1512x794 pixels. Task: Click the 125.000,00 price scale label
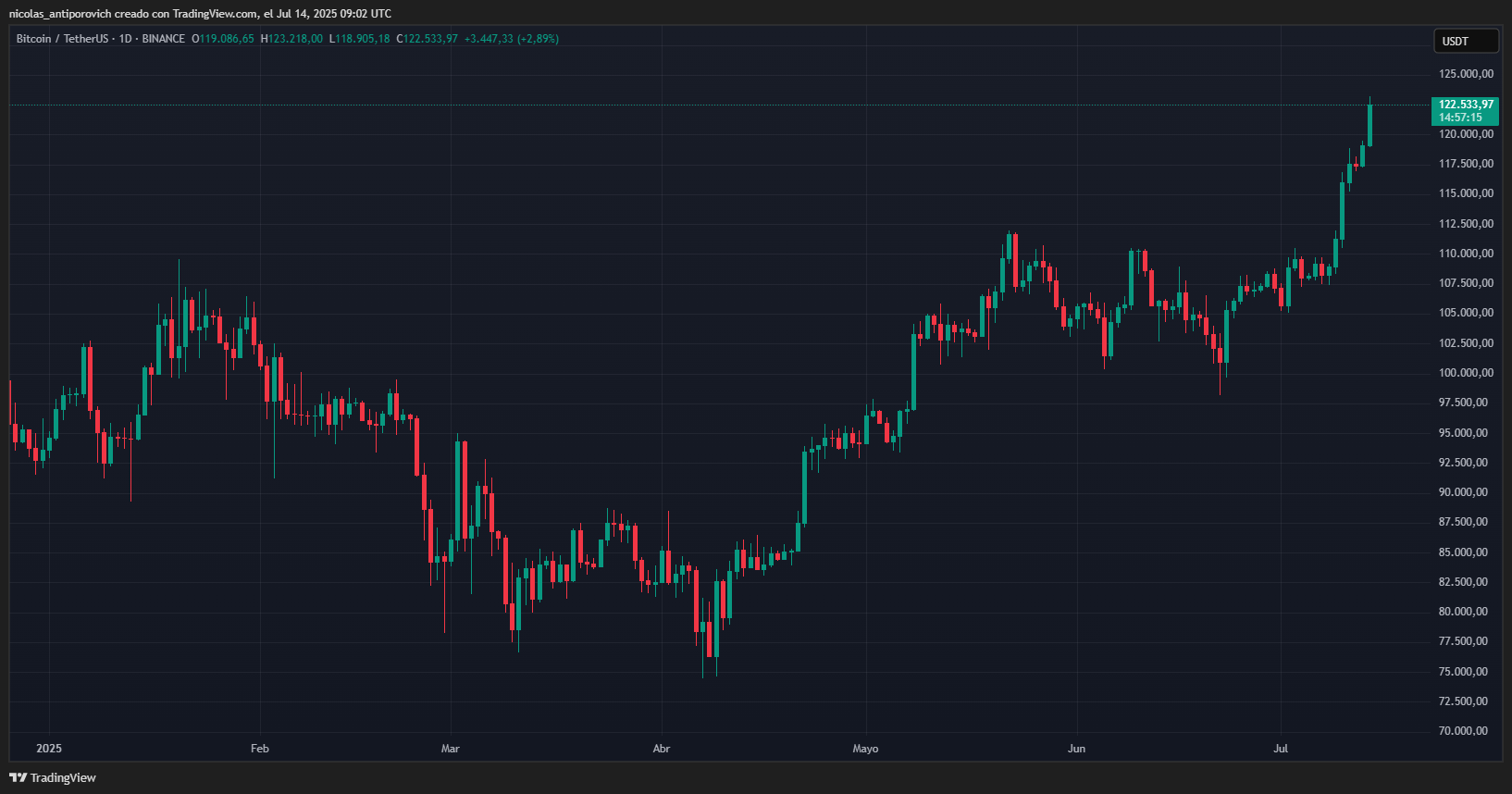coord(1466,74)
